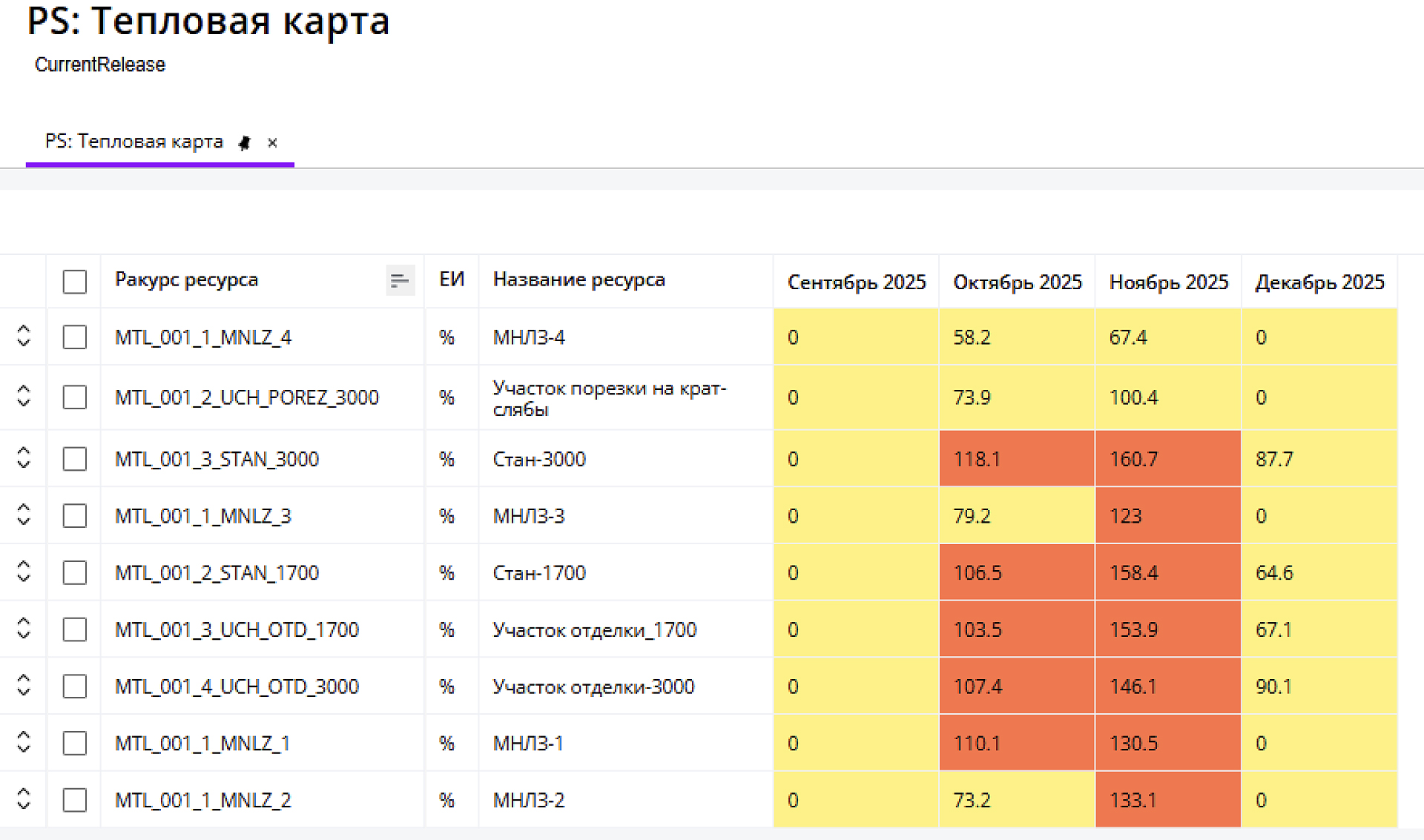The image size is (1424, 840).
Task: Click arrows icon for MTL_001_1_MNLZ_1 row
Action: click(24, 741)
